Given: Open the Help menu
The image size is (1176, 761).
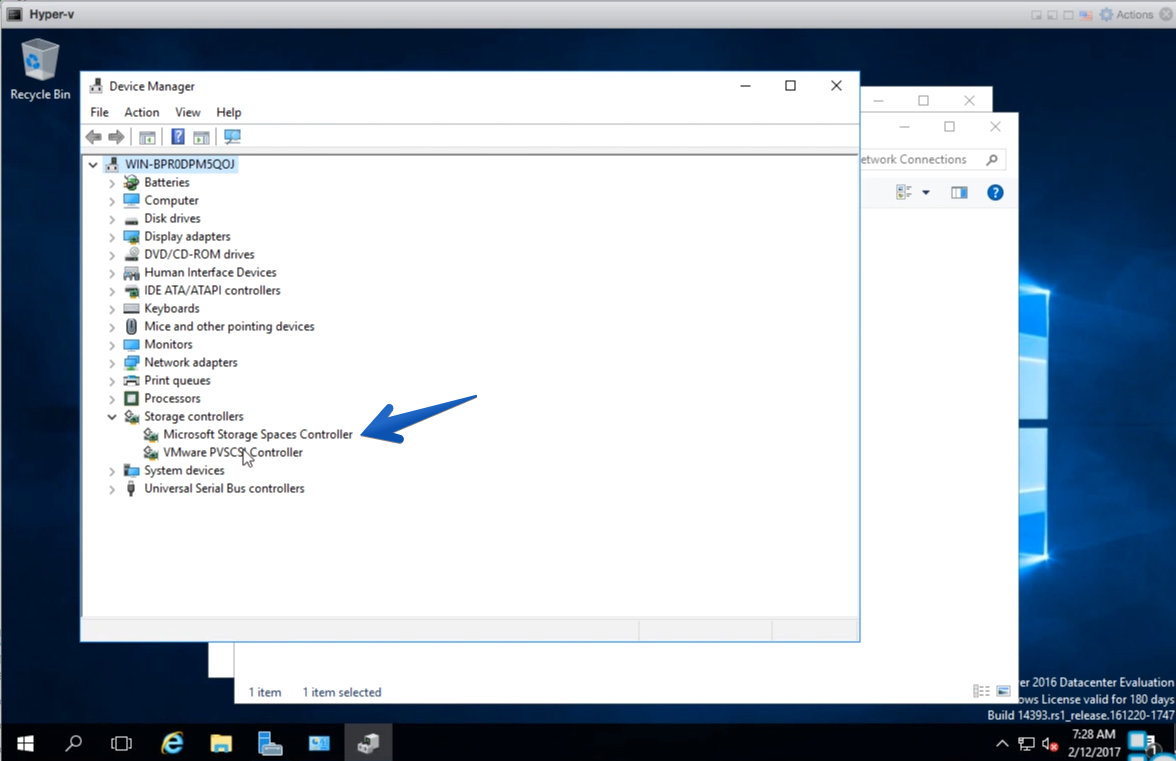Looking at the screenshot, I should coord(229,112).
